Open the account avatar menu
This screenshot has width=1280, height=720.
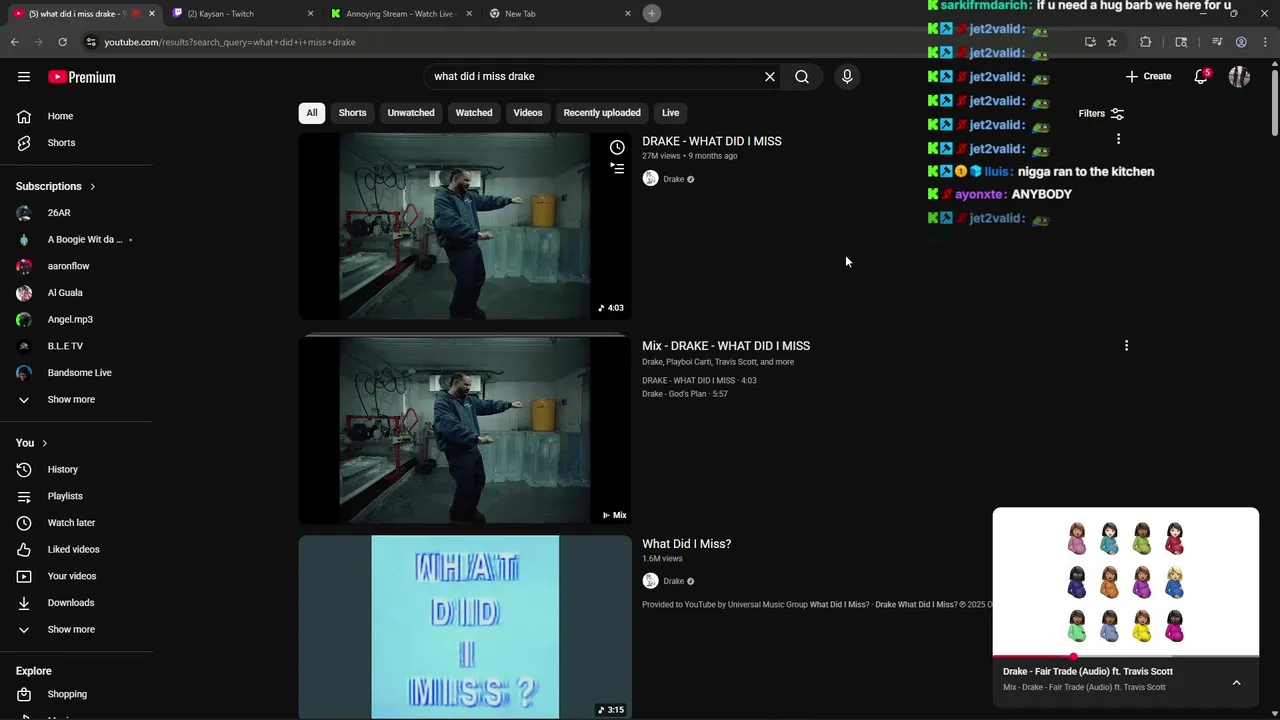coord(1239,77)
